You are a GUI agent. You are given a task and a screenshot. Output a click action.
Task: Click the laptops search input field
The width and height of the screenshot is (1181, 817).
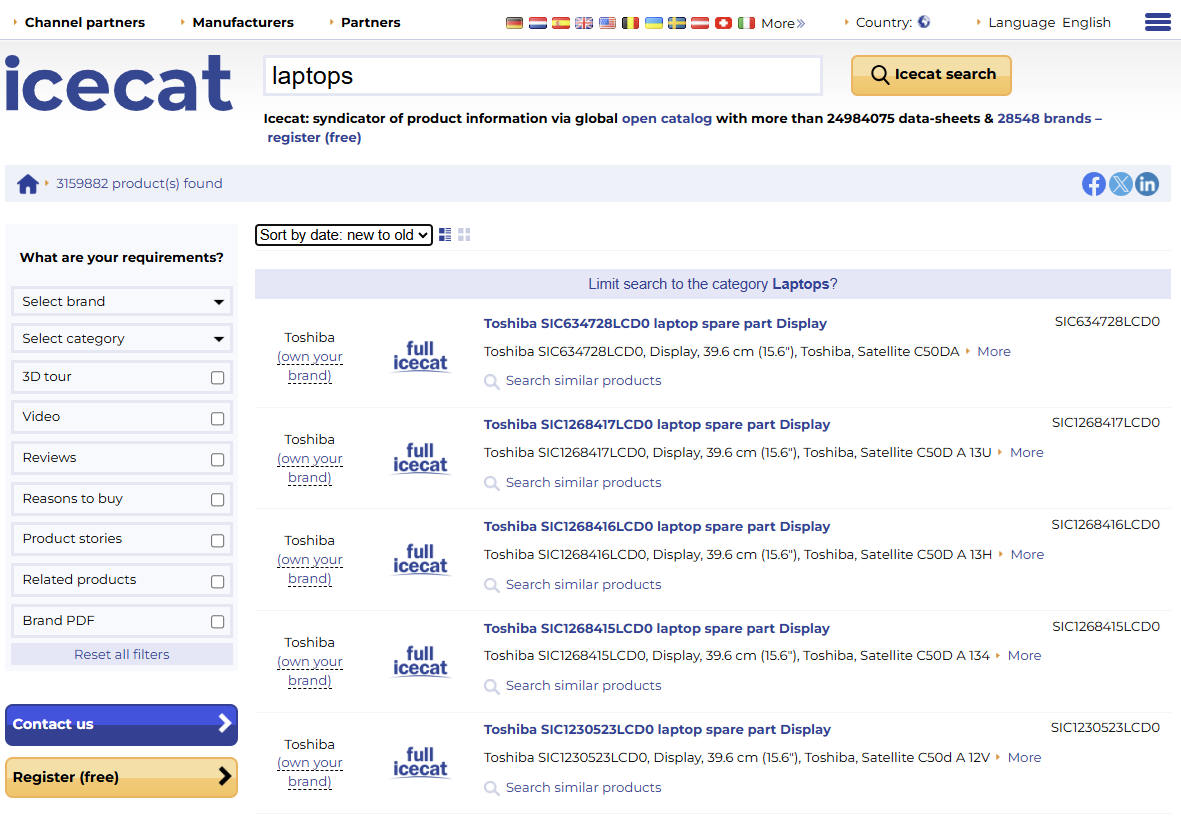[x=543, y=76]
